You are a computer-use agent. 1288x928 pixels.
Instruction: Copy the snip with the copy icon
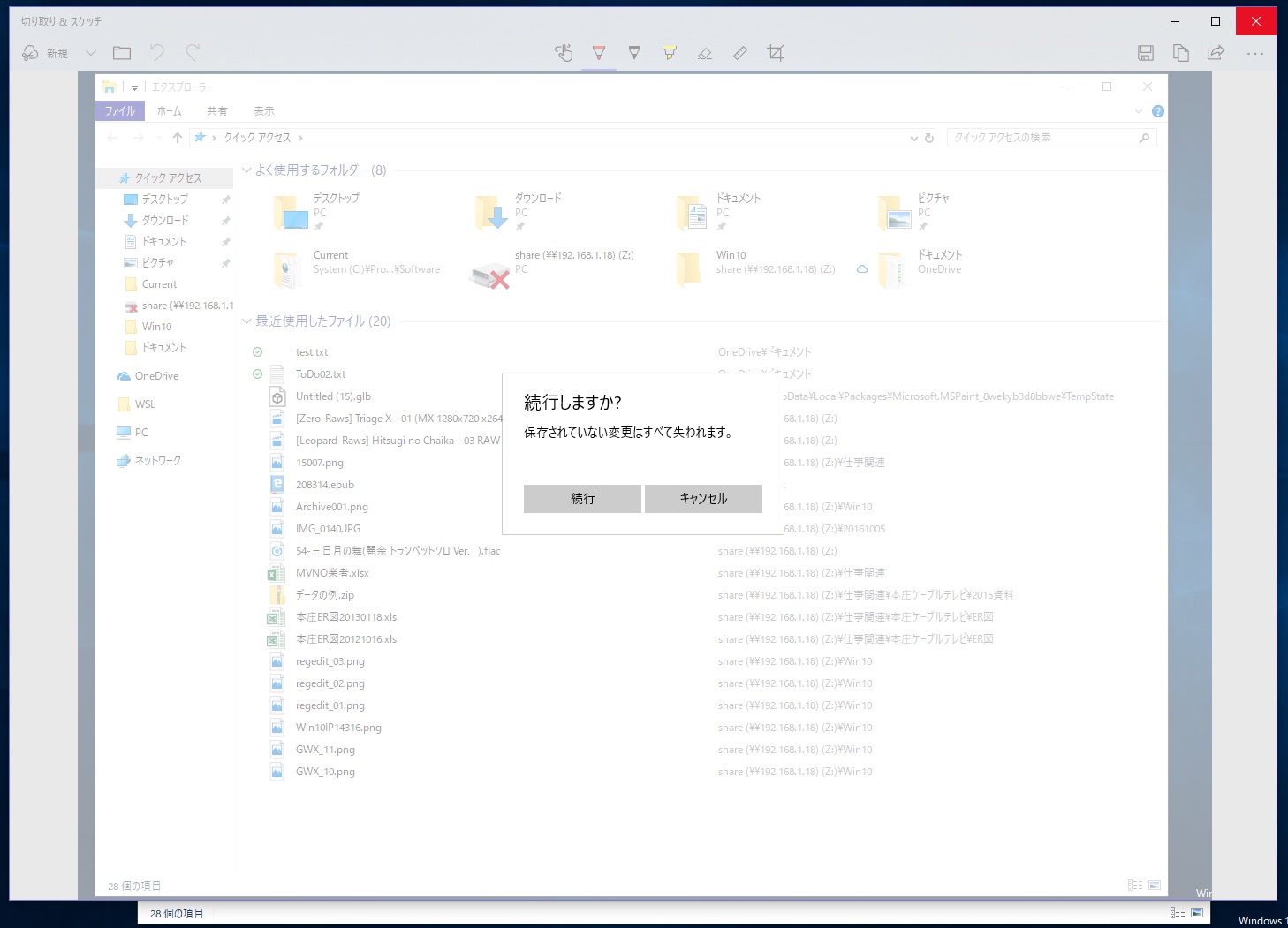[x=1181, y=53]
